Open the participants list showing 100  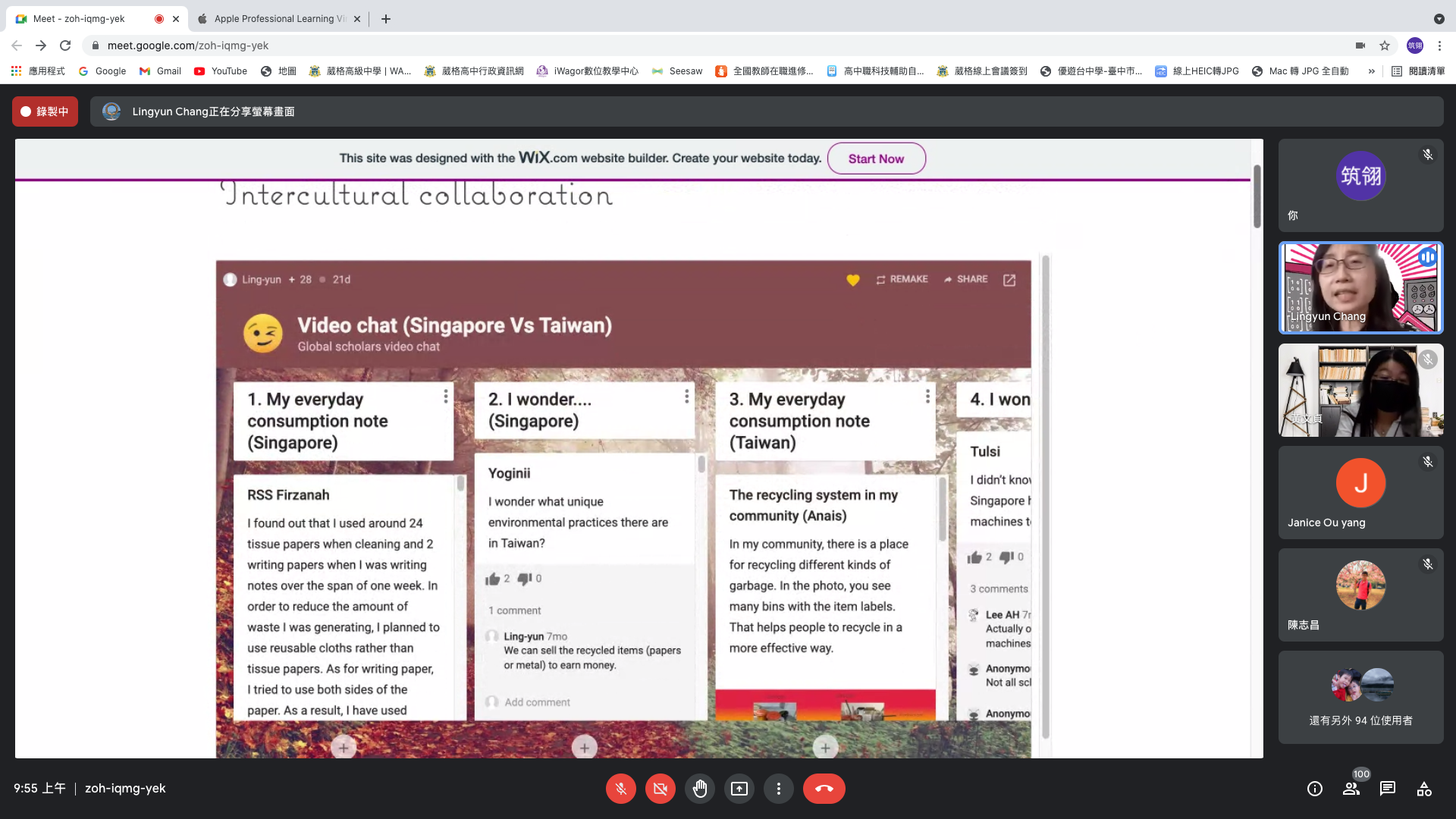coord(1351,789)
